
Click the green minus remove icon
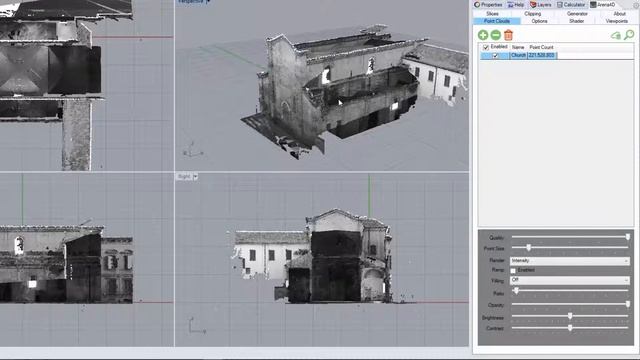click(x=496, y=35)
